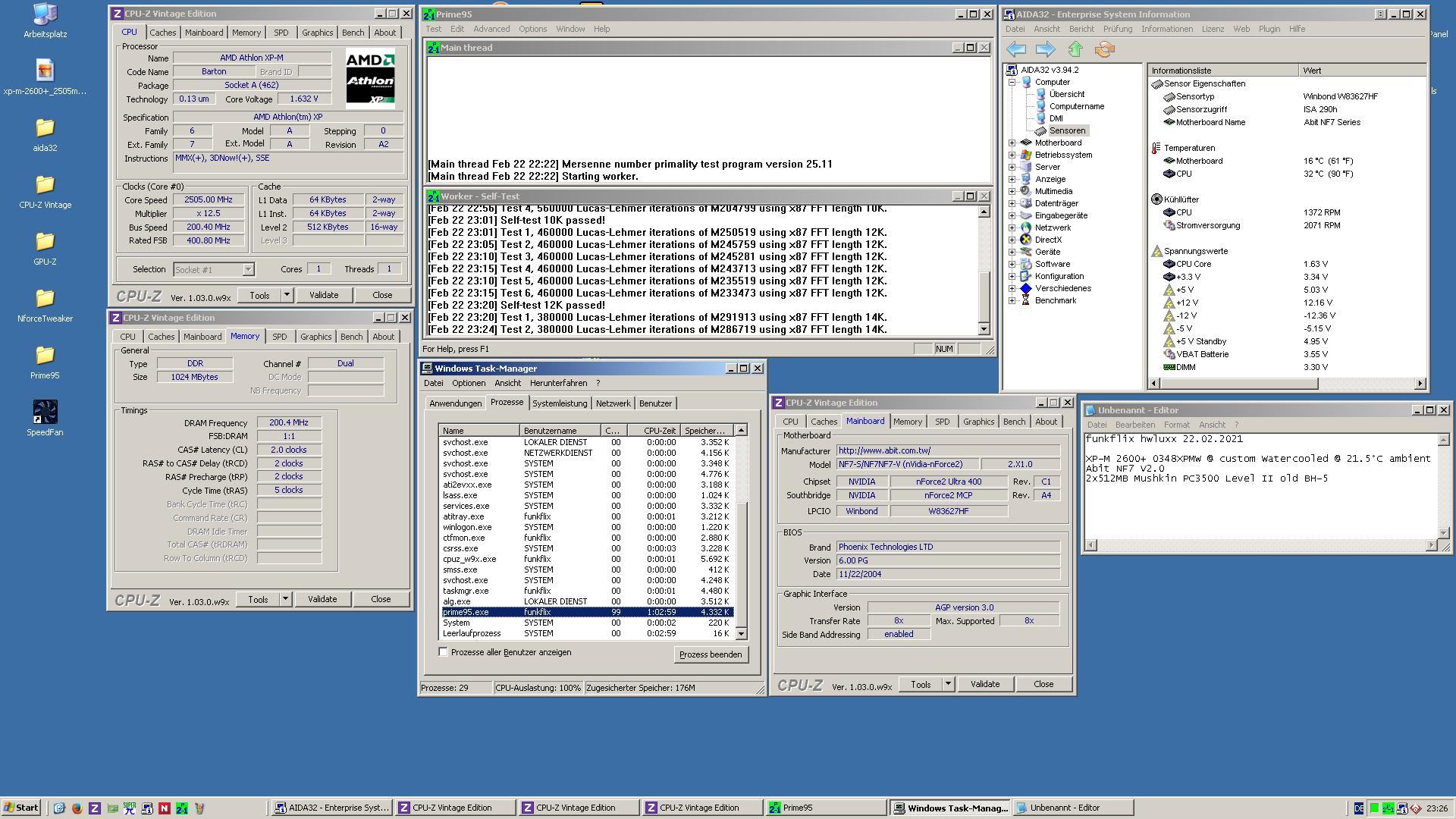This screenshot has width=1456, height=819.
Task: Open Systemleistung tab in Task-Manager
Action: pyautogui.click(x=560, y=403)
